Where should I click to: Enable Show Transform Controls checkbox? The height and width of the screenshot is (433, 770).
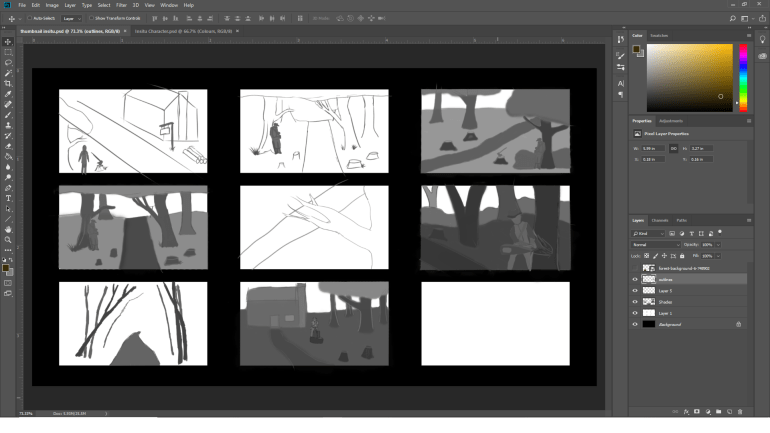[91, 18]
